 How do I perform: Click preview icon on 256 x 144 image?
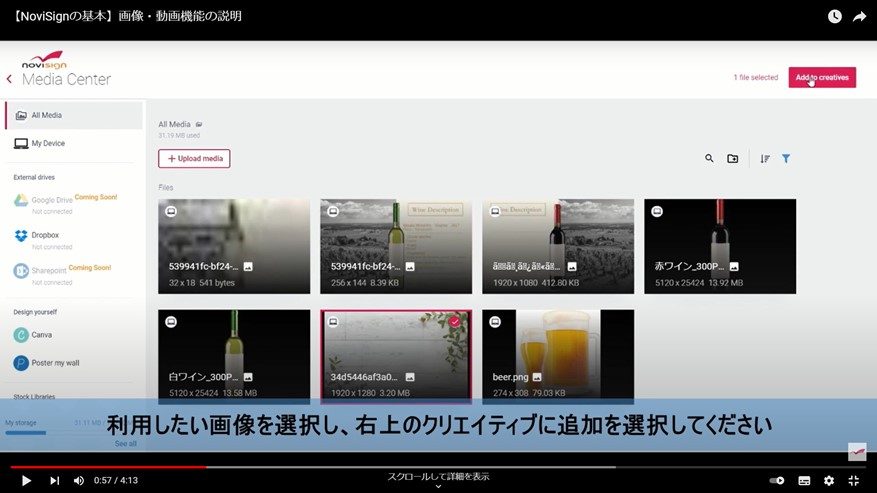pyautogui.click(x=333, y=212)
